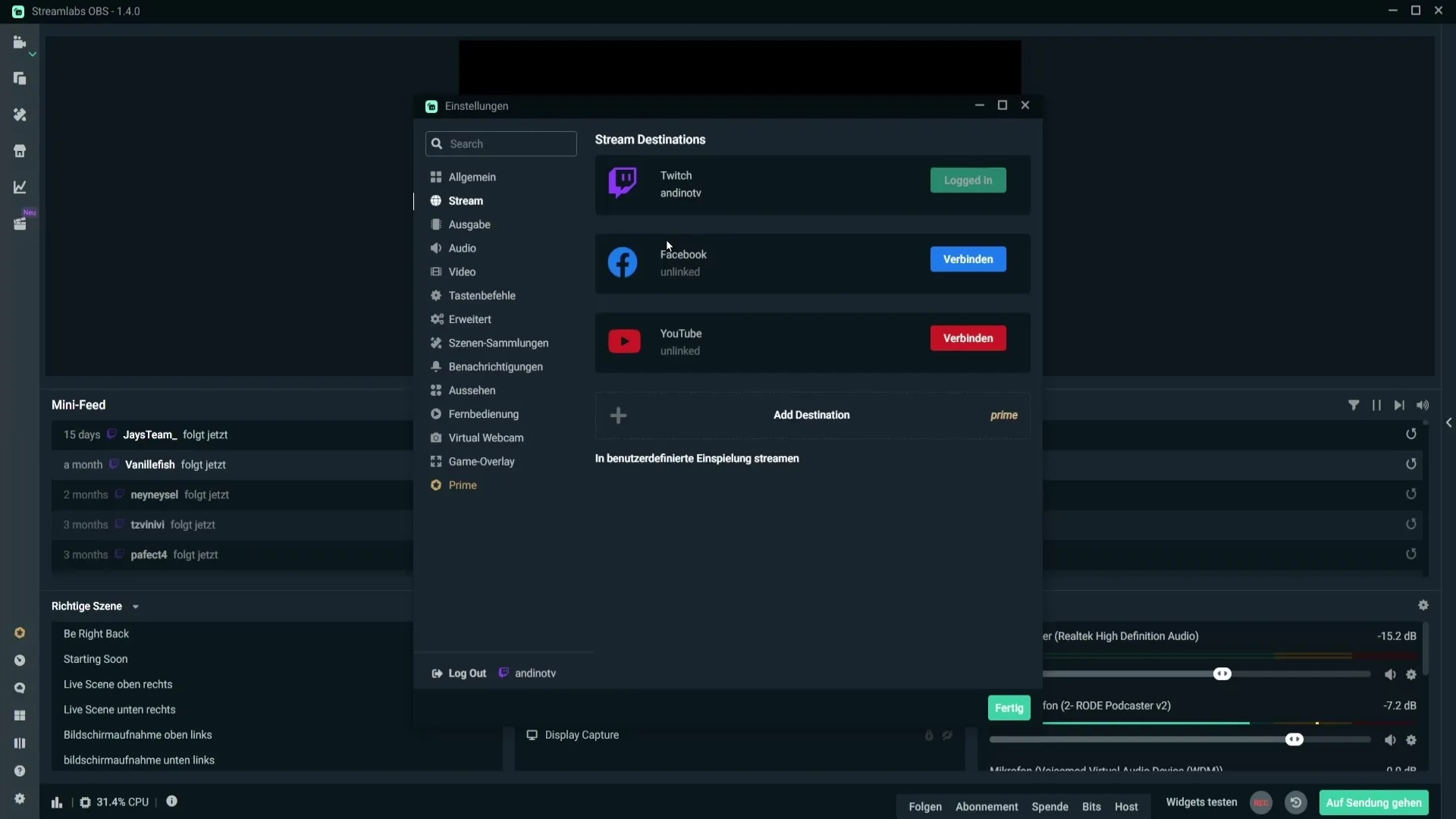Image resolution: width=1456 pixels, height=819 pixels.
Task: Replay the Vanillefish follow alert
Action: 1410,464
